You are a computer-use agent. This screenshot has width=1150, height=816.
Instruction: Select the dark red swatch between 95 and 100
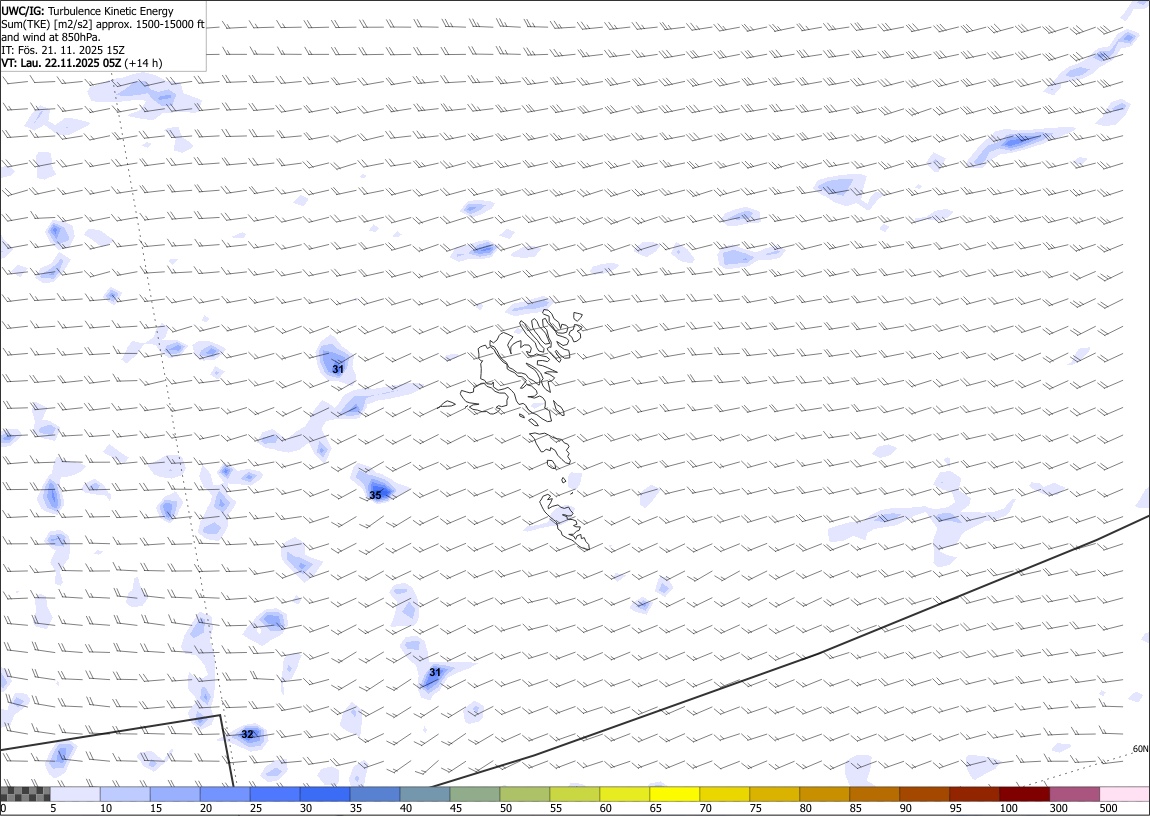974,794
